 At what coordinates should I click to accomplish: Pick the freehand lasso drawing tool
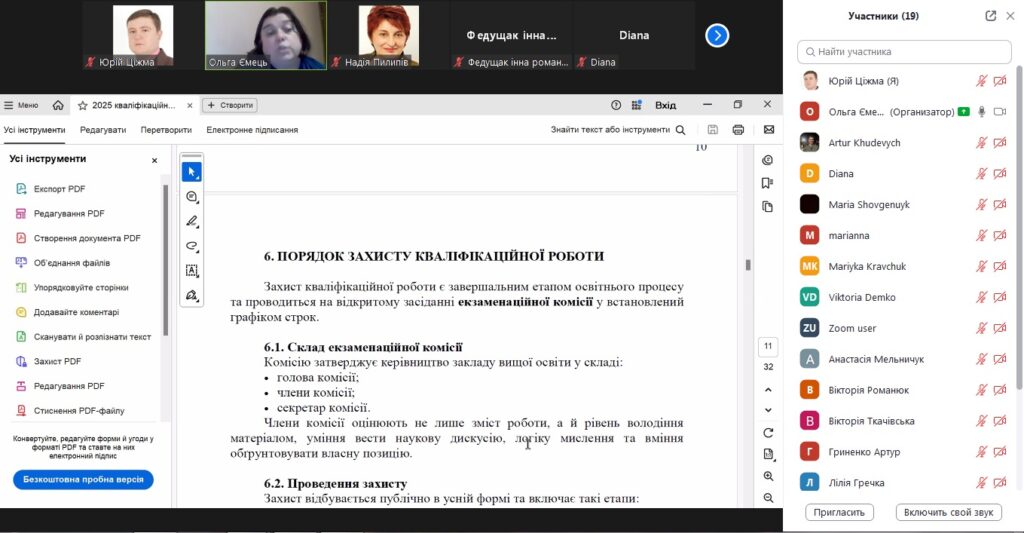coord(191,246)
